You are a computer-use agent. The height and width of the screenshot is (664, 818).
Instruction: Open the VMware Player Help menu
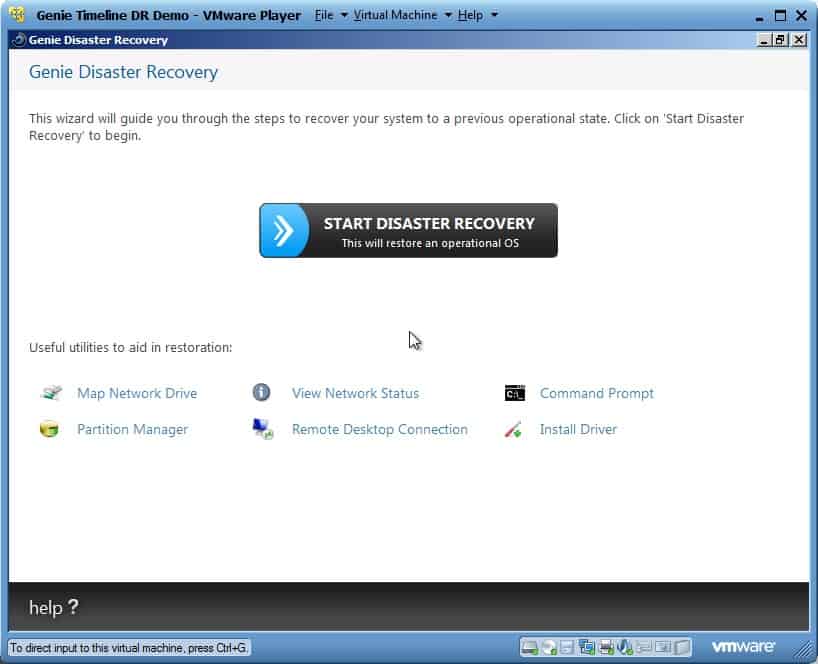click(477, 15)
